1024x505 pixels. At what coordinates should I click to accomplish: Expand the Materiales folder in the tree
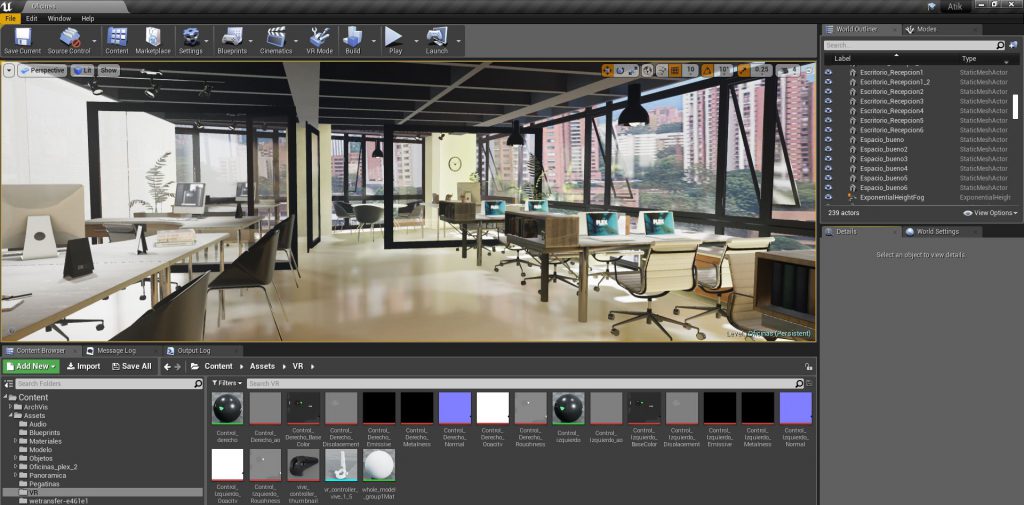16,441
